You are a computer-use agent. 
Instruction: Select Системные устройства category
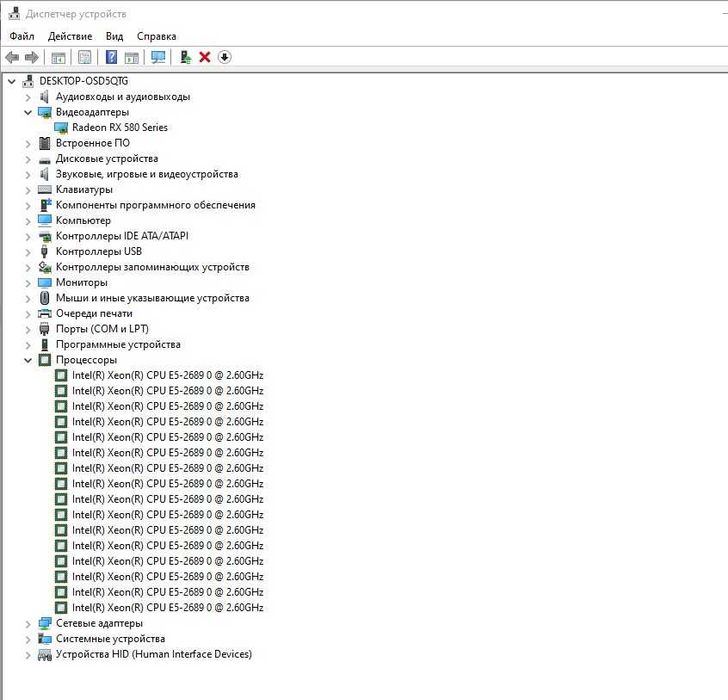(110, 639)
